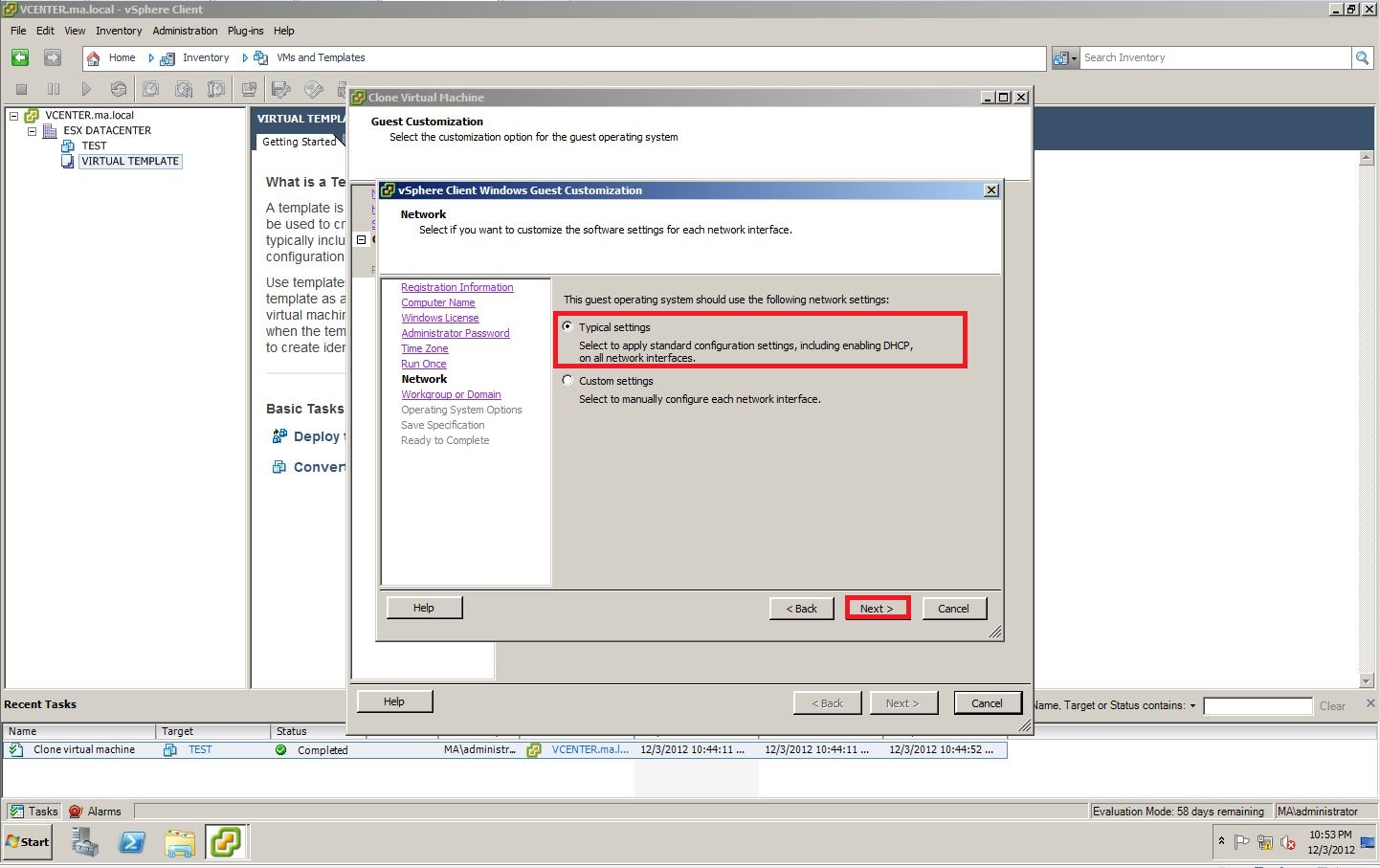The height and width of the screenshot is (868, 1380).
Task: Click Cancel in Clone Virtual Machine window
Action: [988, 702]
